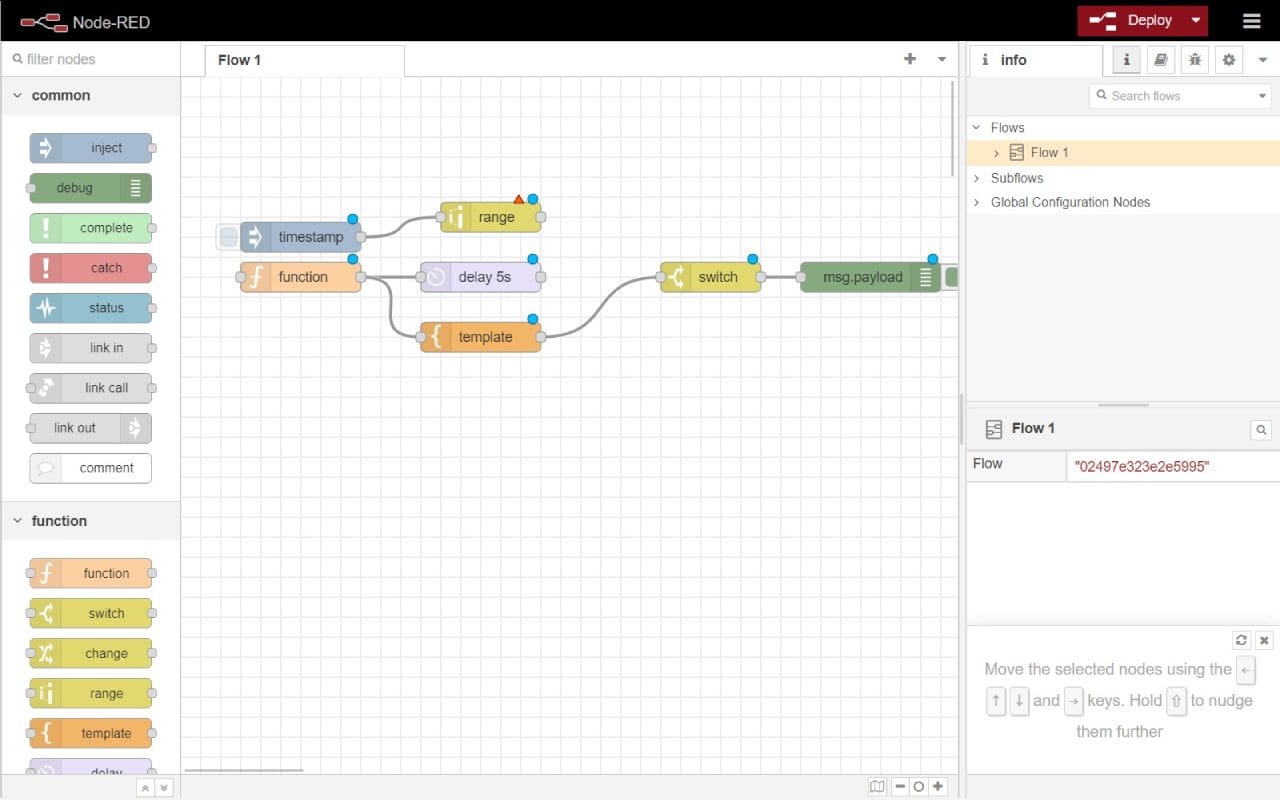Reset the canvas zoom level
The image size is (1280, 800).
coord(918,786)
